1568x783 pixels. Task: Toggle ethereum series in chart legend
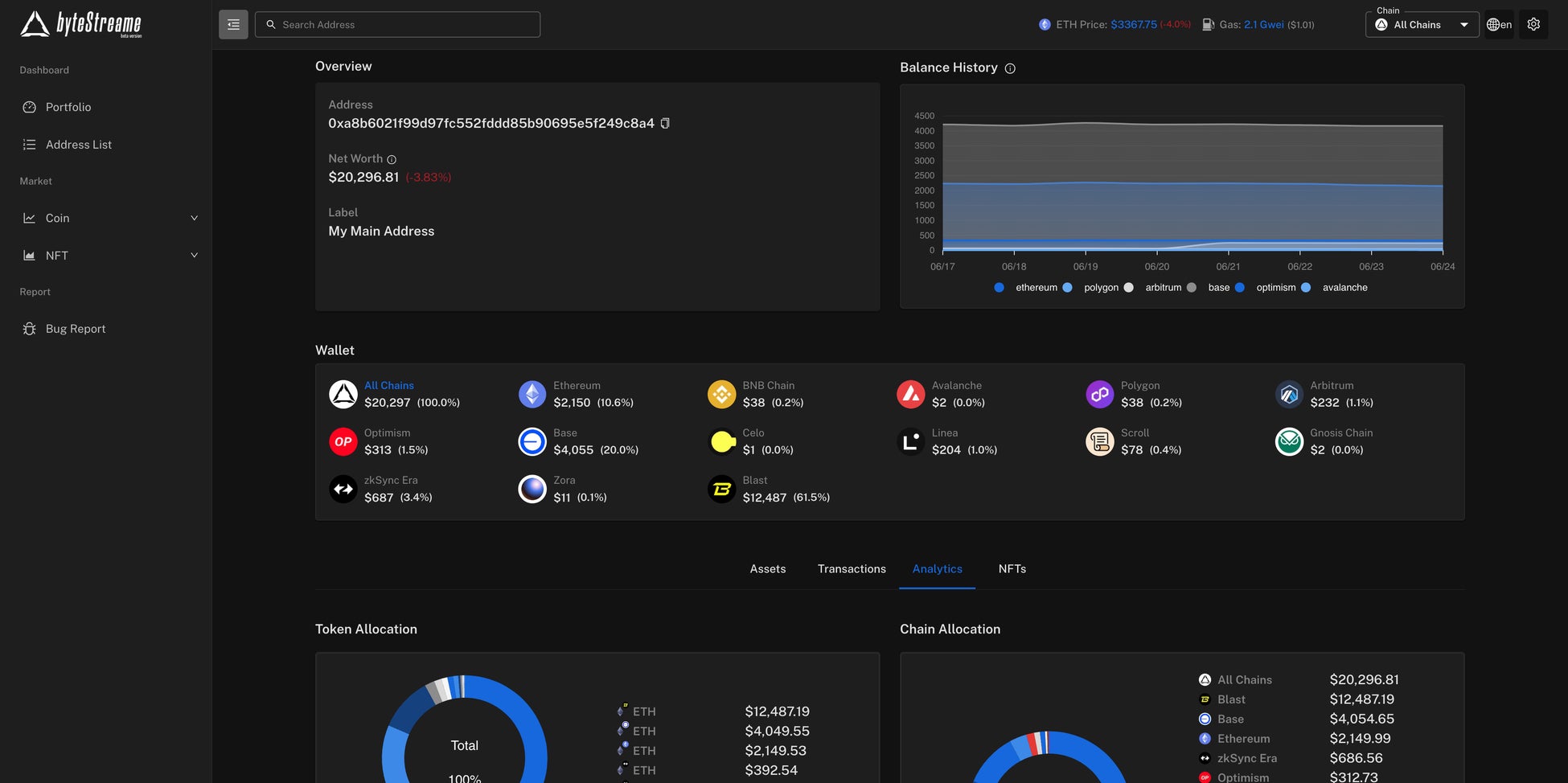point(1026,287)
